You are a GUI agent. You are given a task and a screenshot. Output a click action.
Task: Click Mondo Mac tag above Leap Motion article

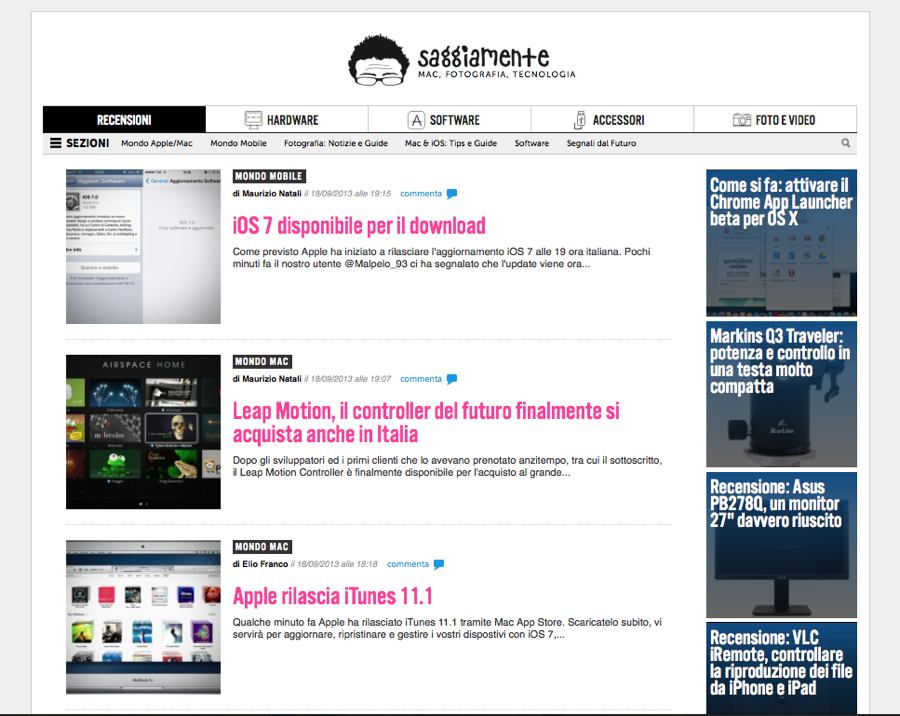(x=262, y=362)
